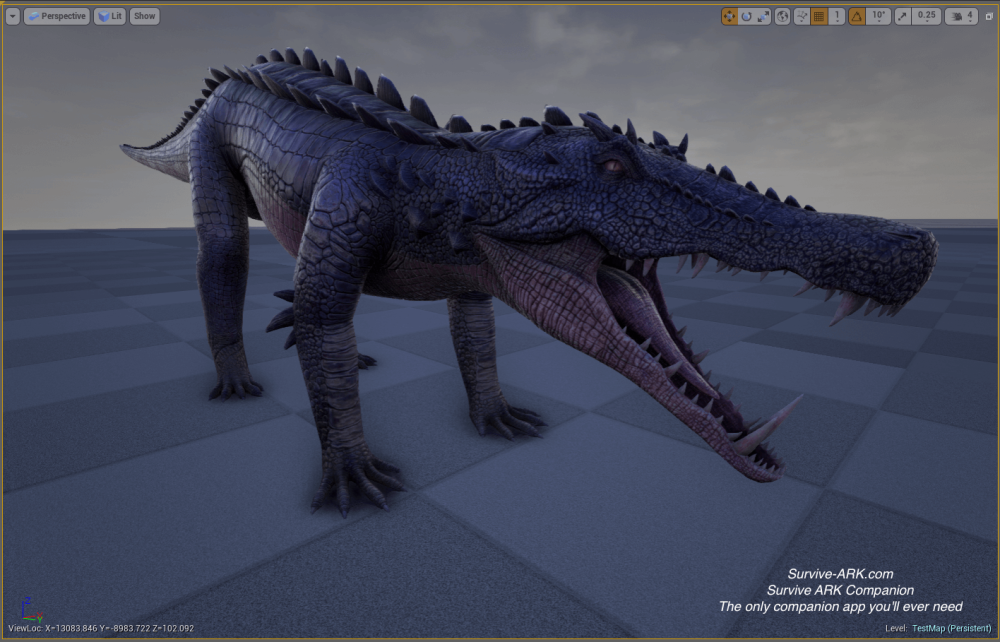Open the 0.25 scale snap dropdown
The height and width of the screenshot is (642, 1000).
pyautogui.click(x=927, y=17)
